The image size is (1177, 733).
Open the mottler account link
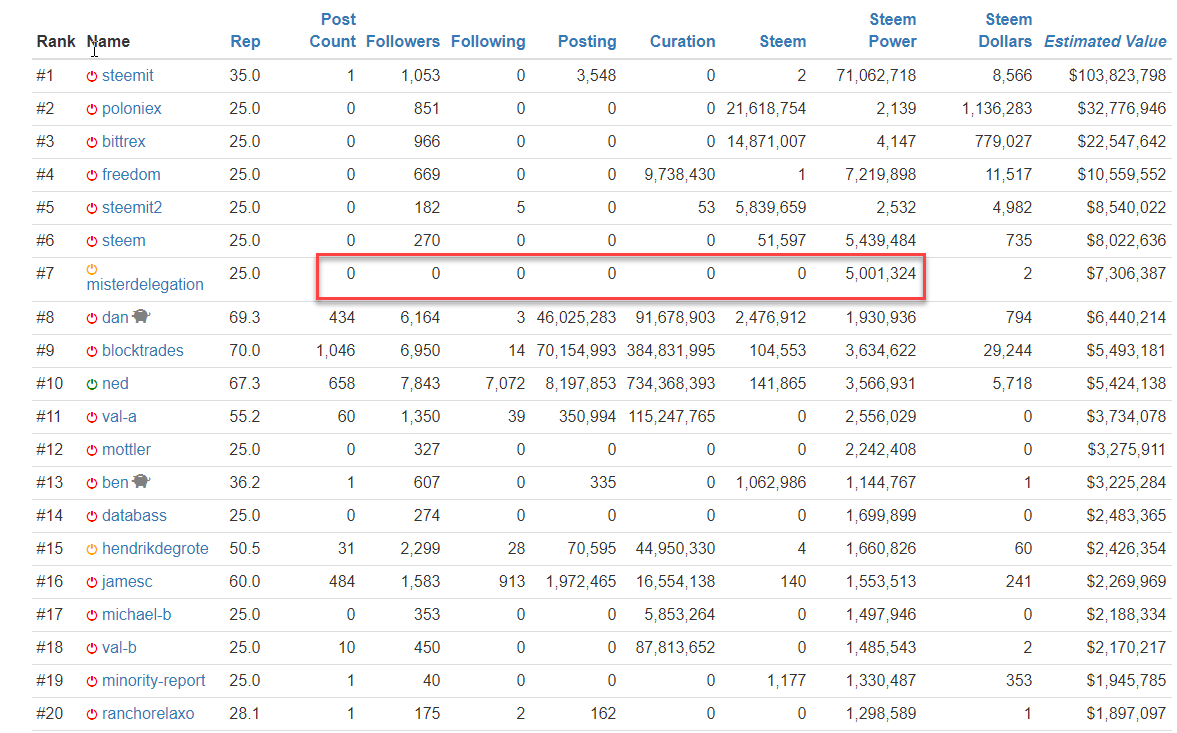(x=126, y=450)
